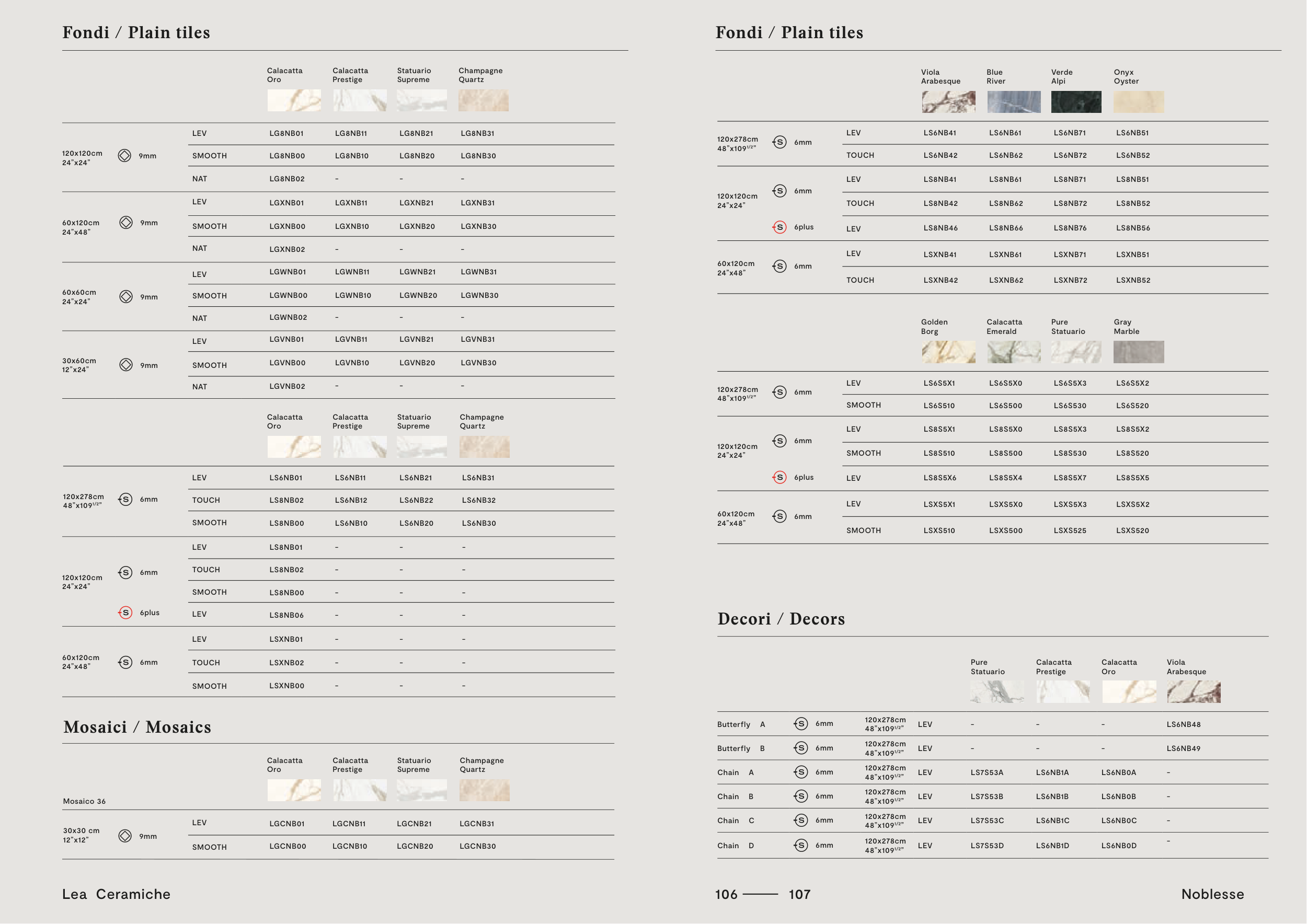Click the Mosaici / Mosaics heading
1307x924 pixels.
point(137,727)
